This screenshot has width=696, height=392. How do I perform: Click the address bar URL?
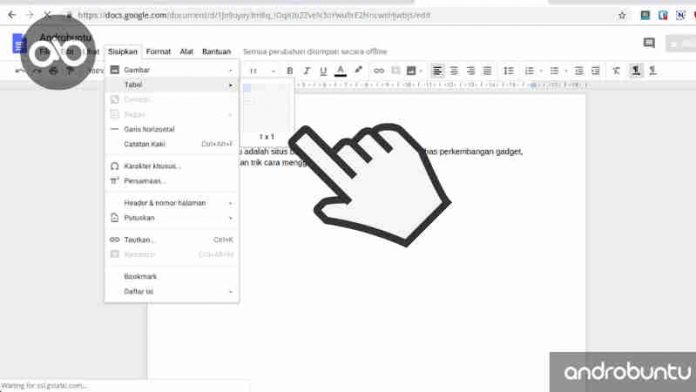click(x=254, y=16)
